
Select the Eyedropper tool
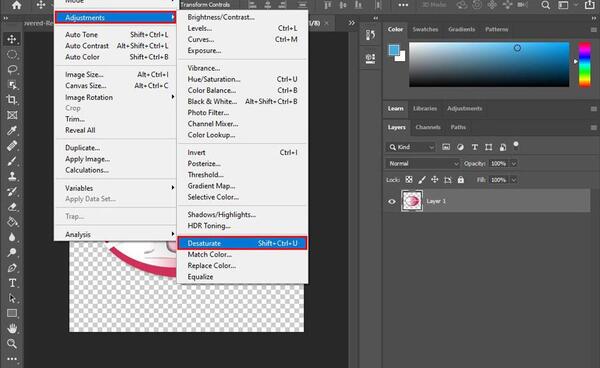coord(12,130)
